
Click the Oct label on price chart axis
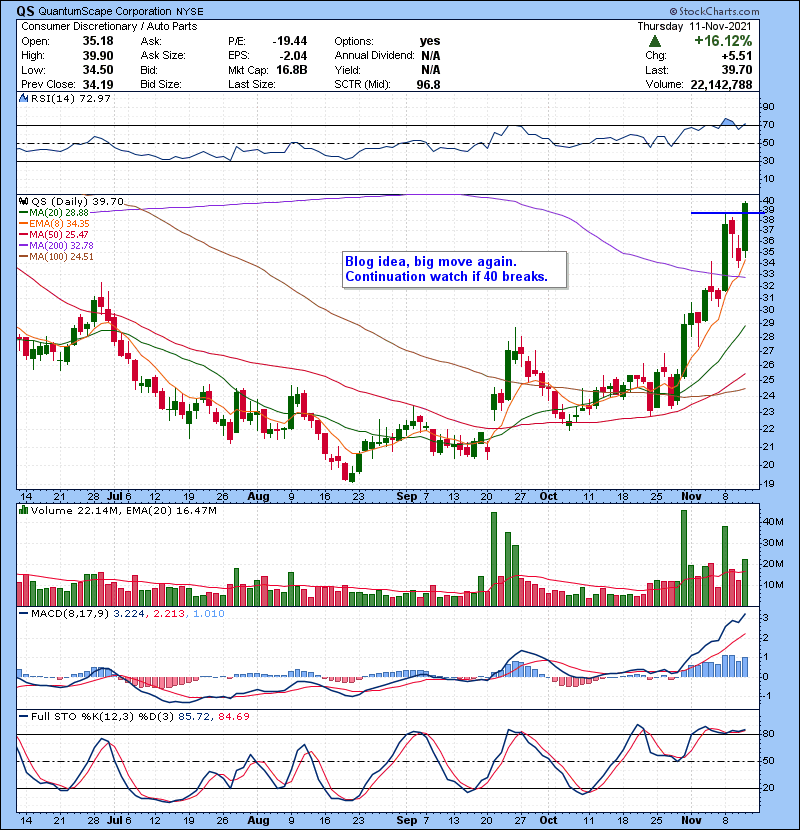point(548,497)
